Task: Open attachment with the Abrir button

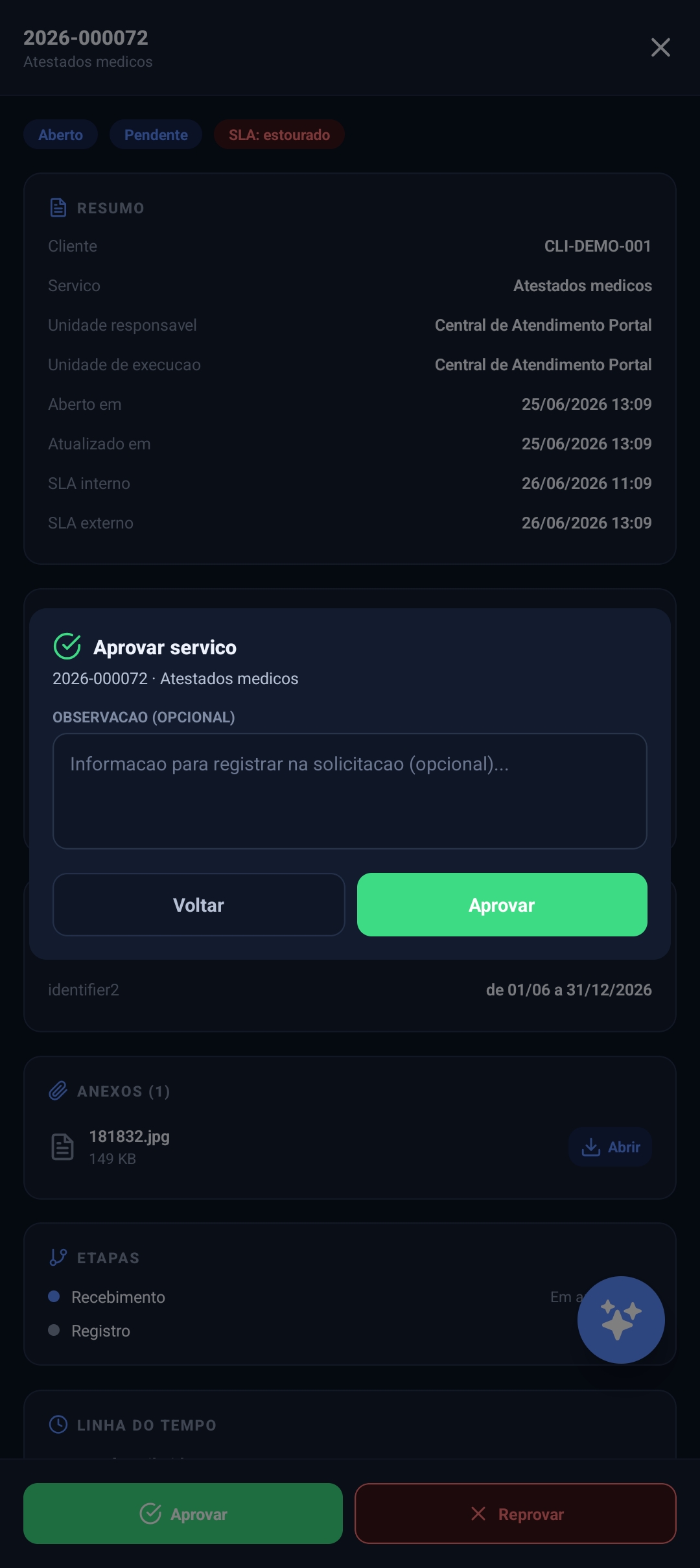Action: (x=611, y=1147)
